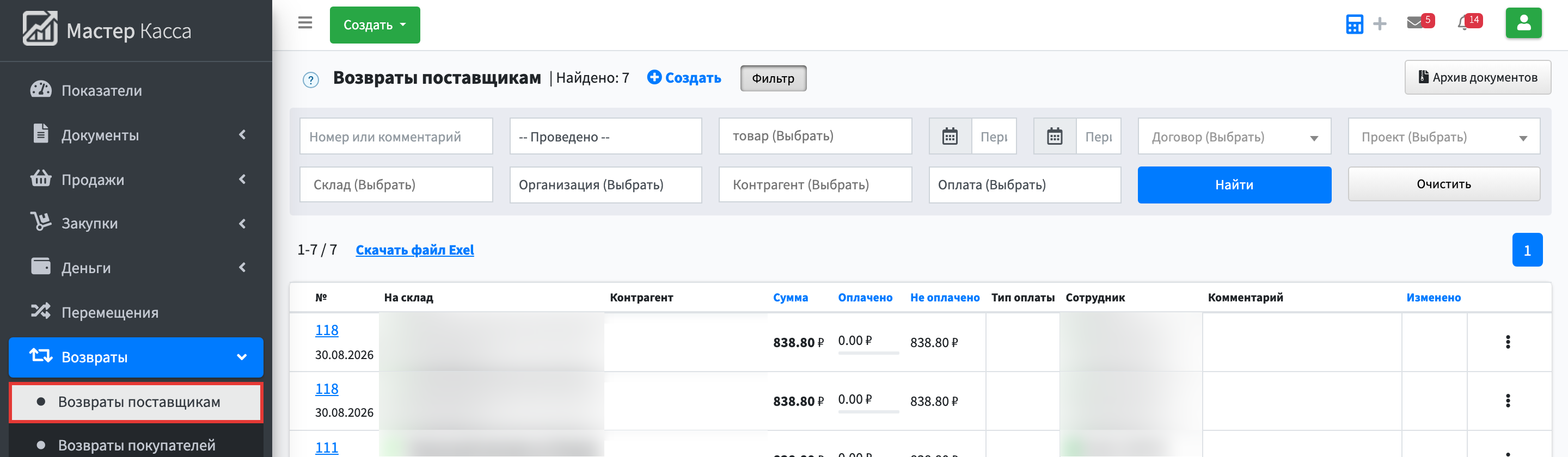This screenshot has height=457, width=1568.
Task: Open document number 111 link
Action: [x=327, y=447]
